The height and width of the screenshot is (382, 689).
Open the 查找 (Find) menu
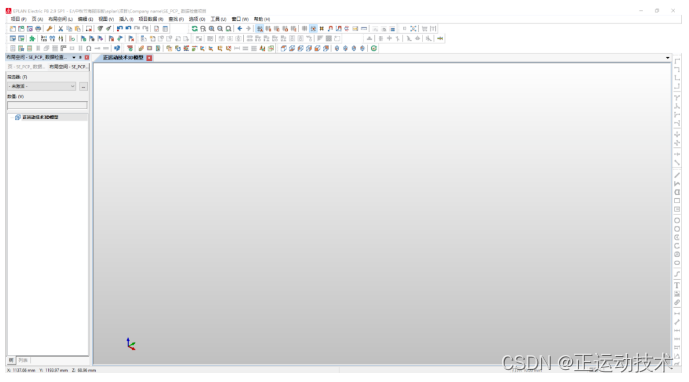tap(176, 19)
